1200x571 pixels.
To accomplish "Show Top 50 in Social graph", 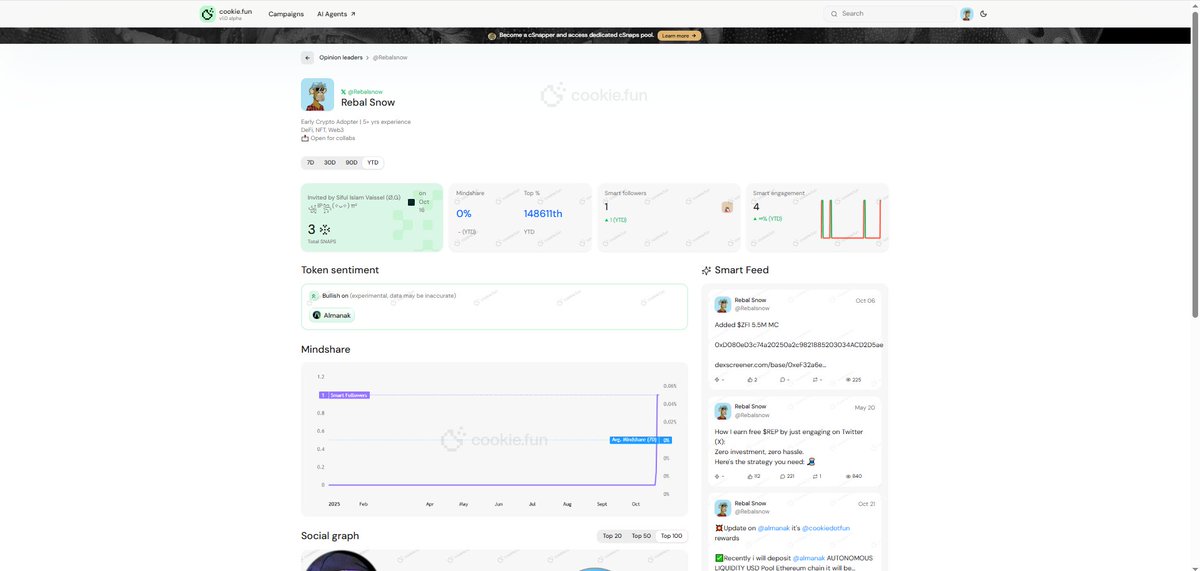I will point(641,536).
